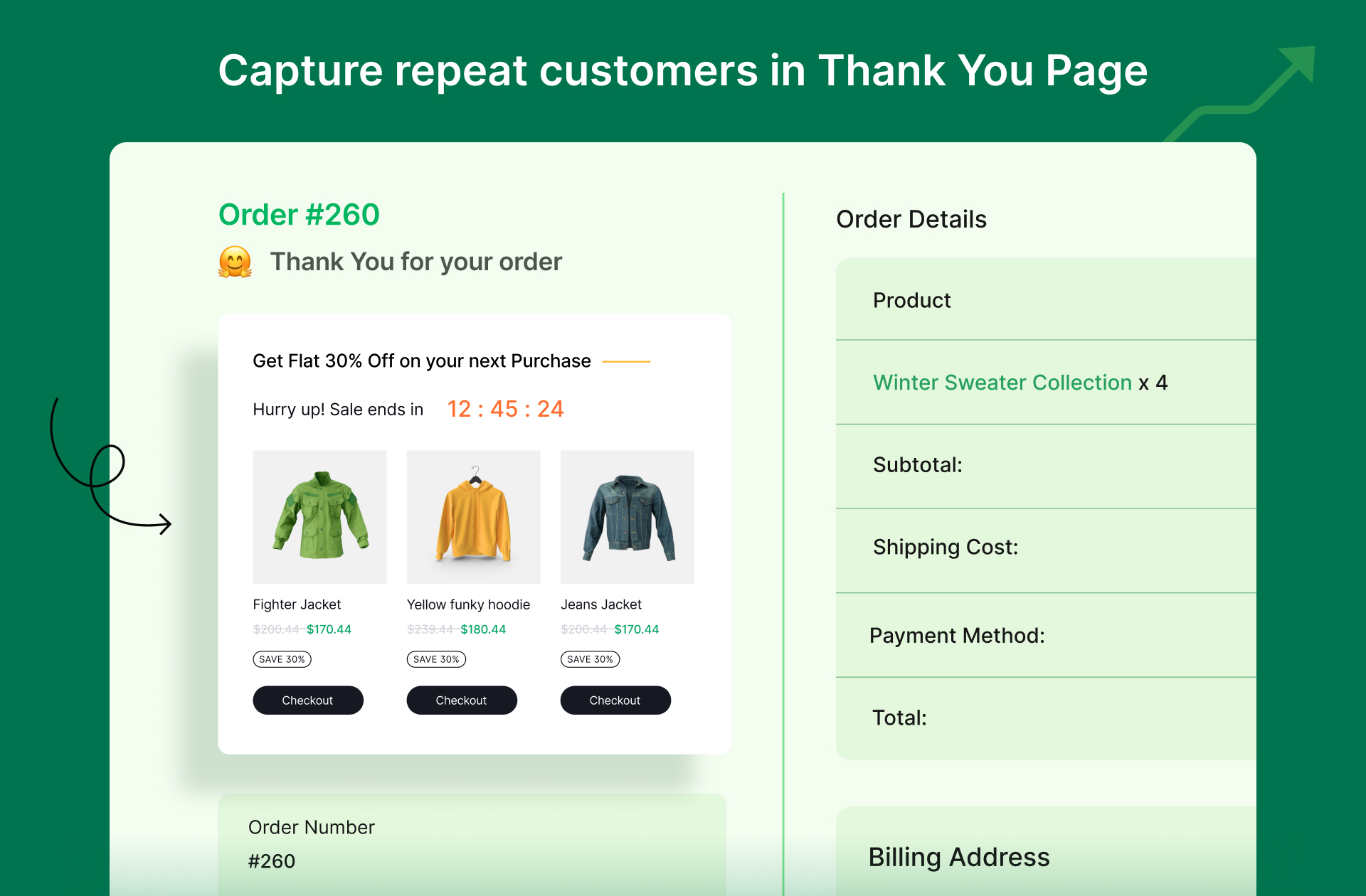1366x896 pixels.
Task: Checkout the Fighter Jacket
Action: 308,700
